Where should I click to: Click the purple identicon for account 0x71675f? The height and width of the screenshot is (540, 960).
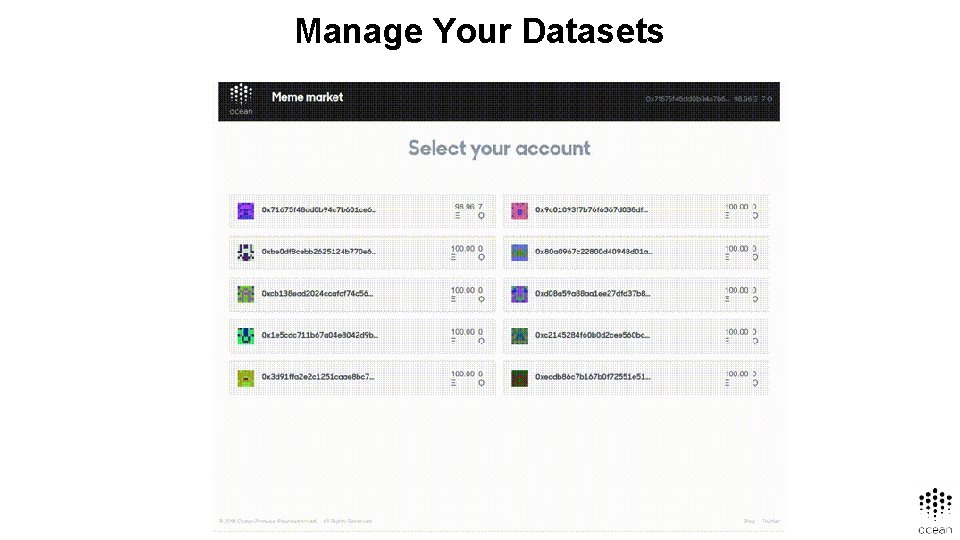click(x=245, y=211)
